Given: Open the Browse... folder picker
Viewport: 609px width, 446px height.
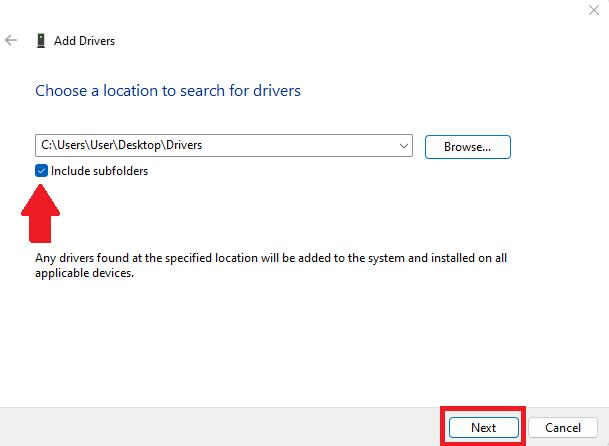Looking at the screenshot, I should pos(468,147).
